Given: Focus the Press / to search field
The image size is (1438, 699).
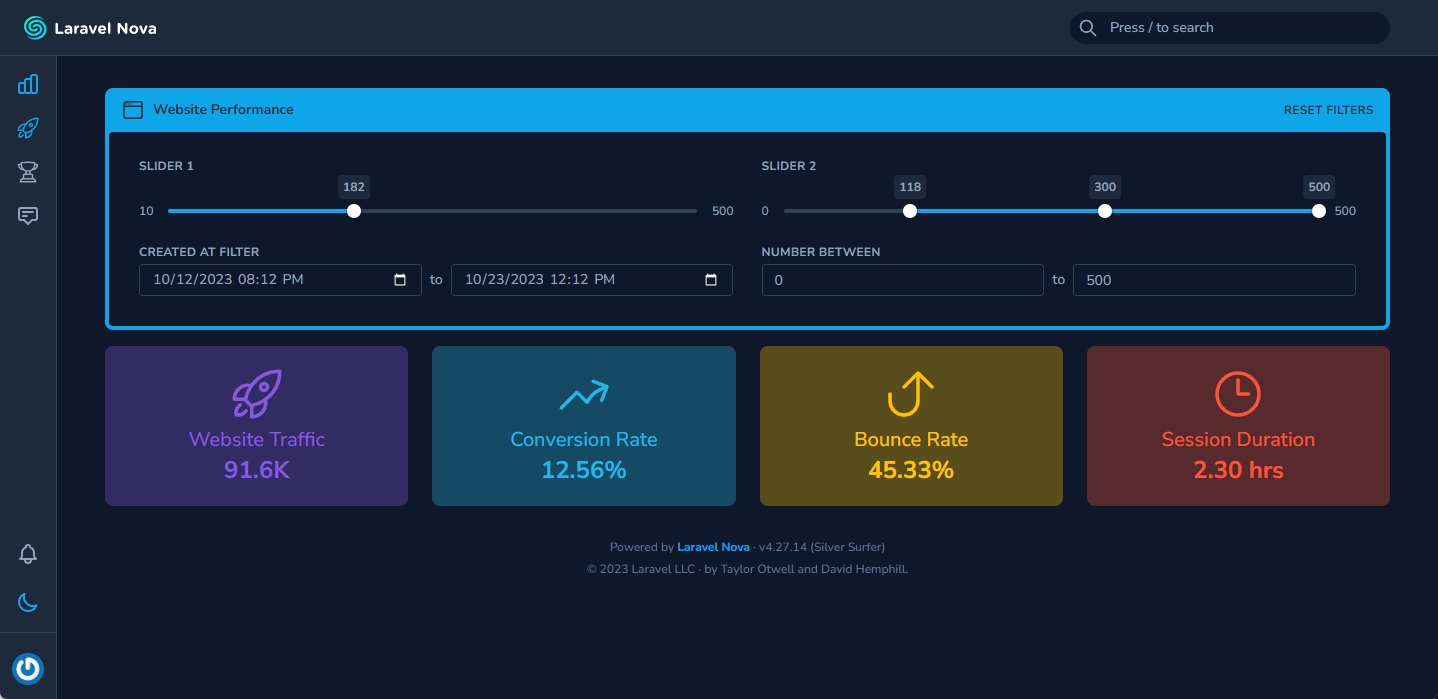Looking at the screenshot, I should [1230, 28].
